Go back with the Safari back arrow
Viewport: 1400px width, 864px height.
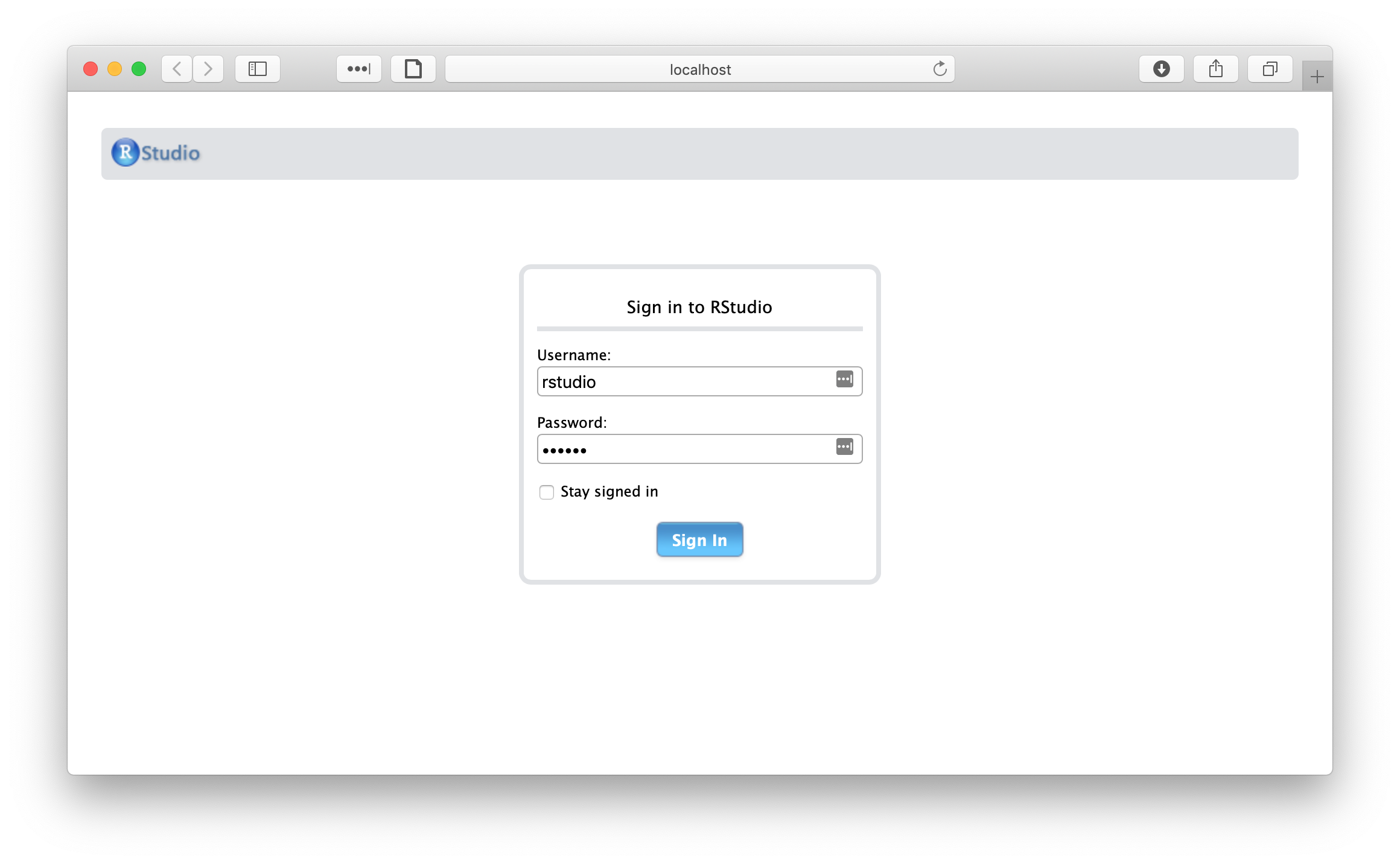[177, 69]
